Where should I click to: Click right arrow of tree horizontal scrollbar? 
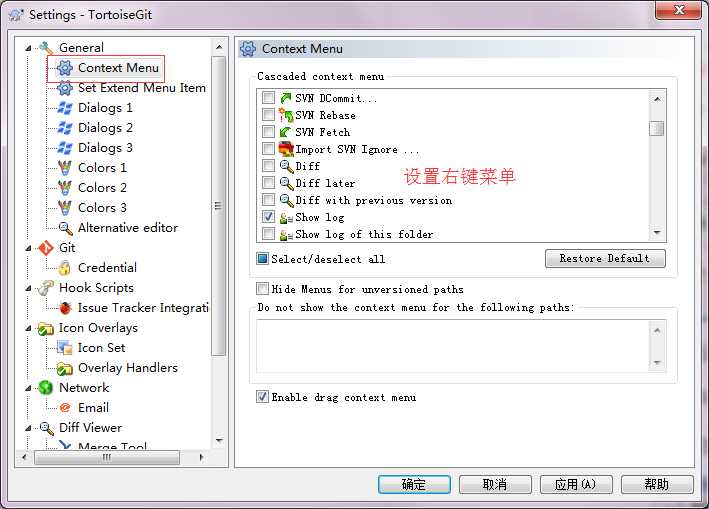[x=202, y=457]
